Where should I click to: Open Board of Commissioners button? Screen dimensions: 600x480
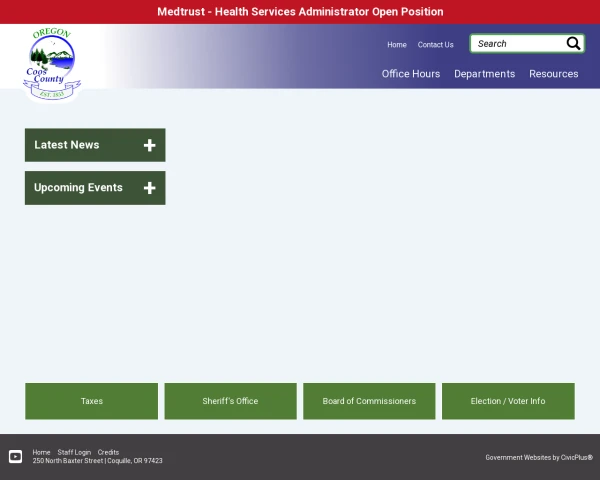(369, 401)
